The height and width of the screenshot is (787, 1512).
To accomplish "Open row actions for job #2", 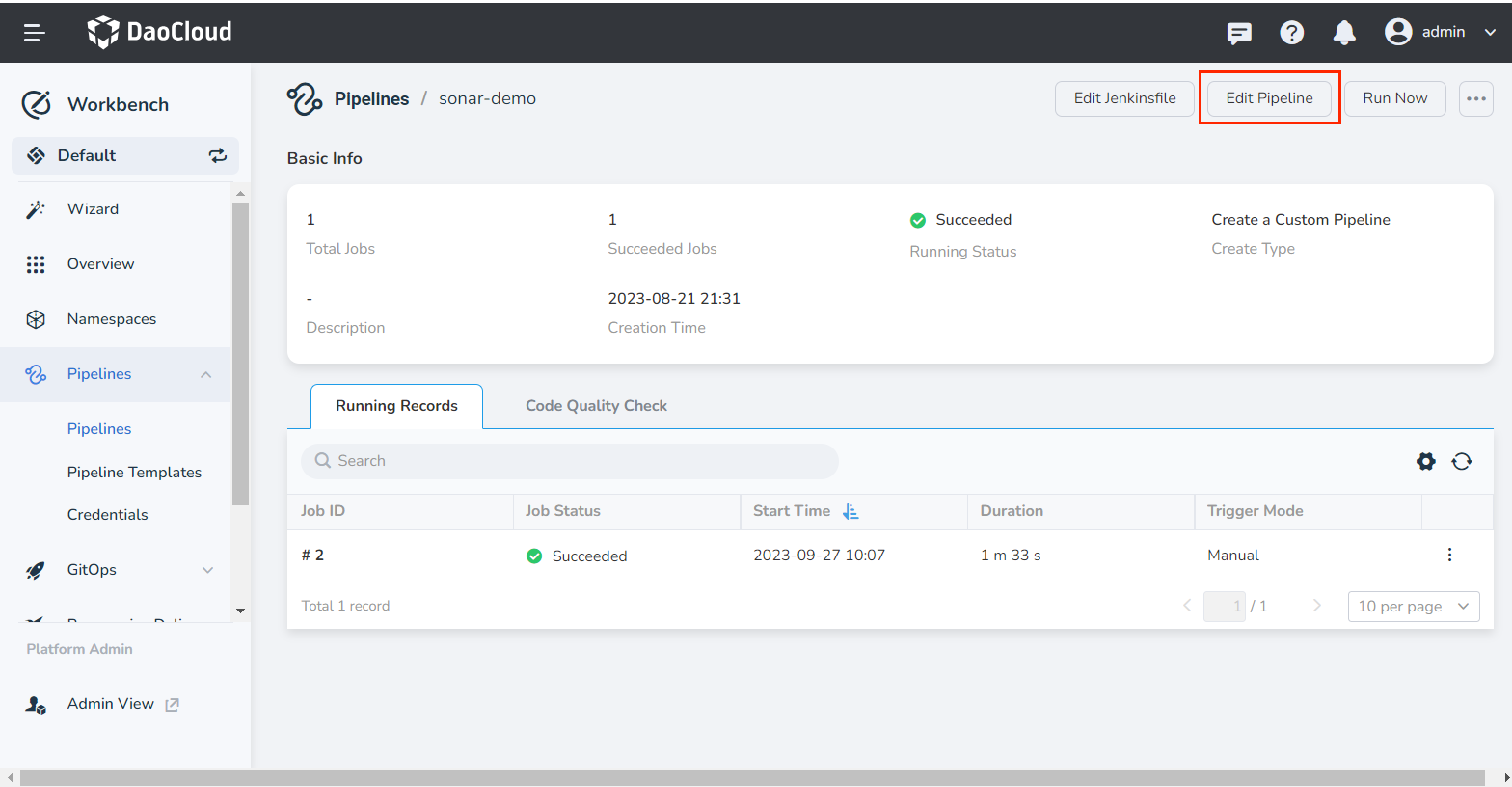I will (x=1448, y=555).
